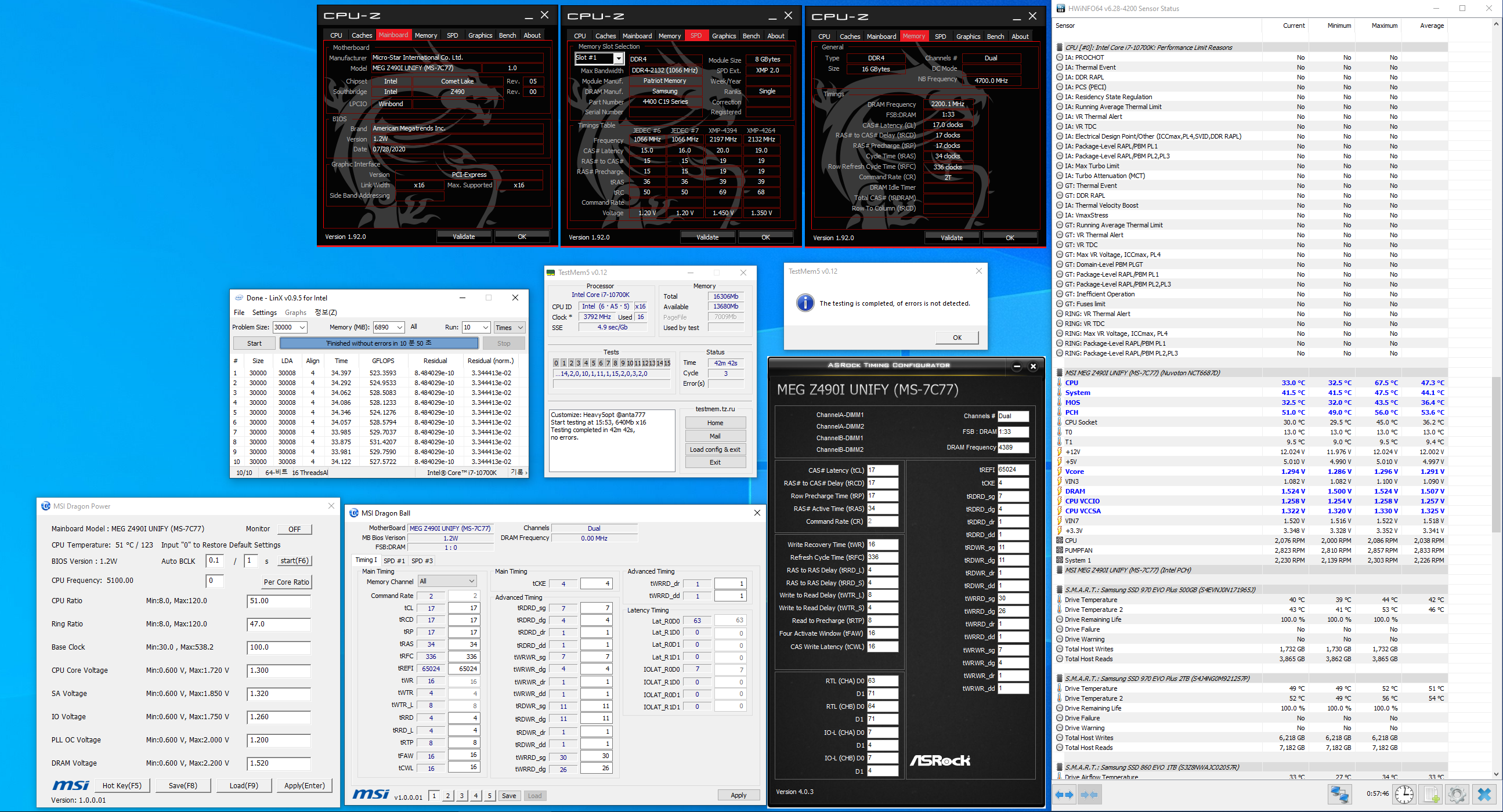Toggle test number 5 in TestMem5

tap(593, 363)
